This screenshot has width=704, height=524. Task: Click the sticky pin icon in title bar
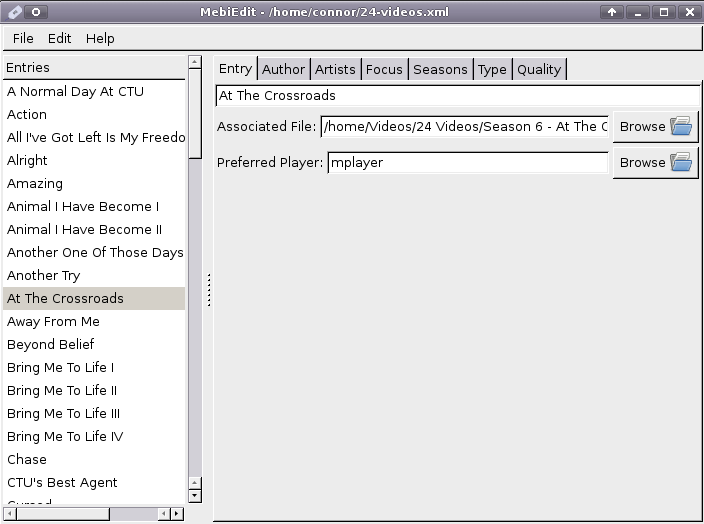pos(36,12)
